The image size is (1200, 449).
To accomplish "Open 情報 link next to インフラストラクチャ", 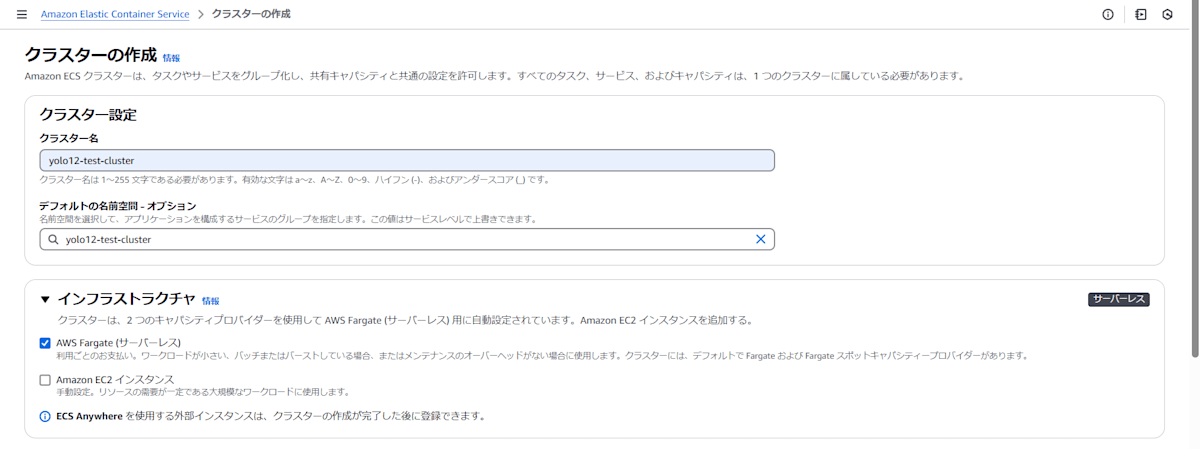I will coord(210,300).
